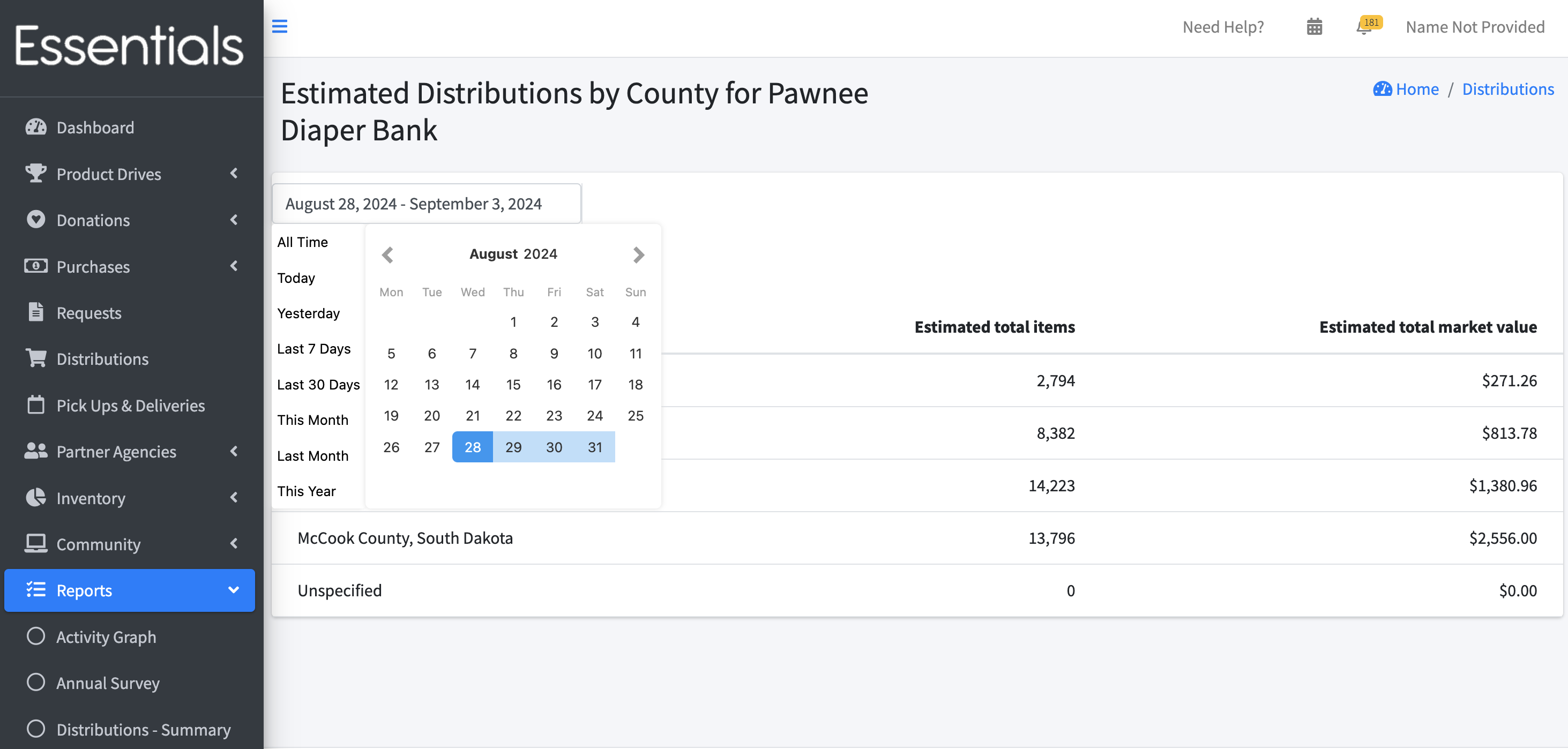Screen dimensions: 1568x749
Task: Open the Distributions sidebar menu item
Action: [x=130, y=358]
